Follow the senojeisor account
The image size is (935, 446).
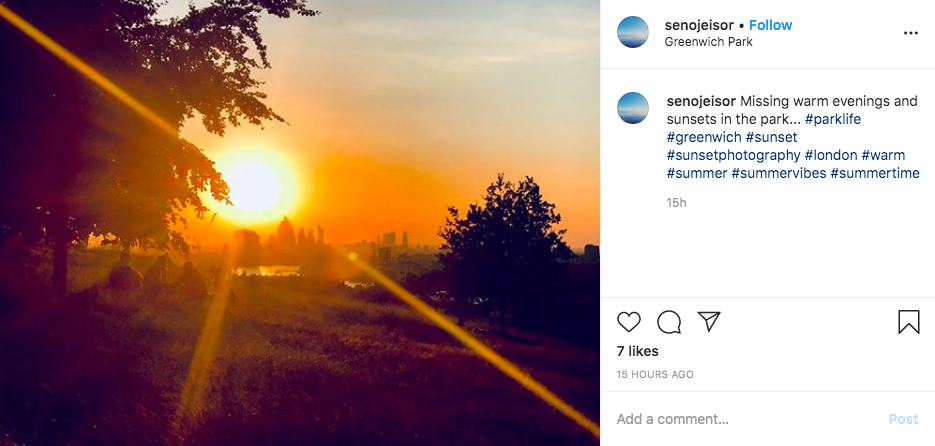(771, 25)
